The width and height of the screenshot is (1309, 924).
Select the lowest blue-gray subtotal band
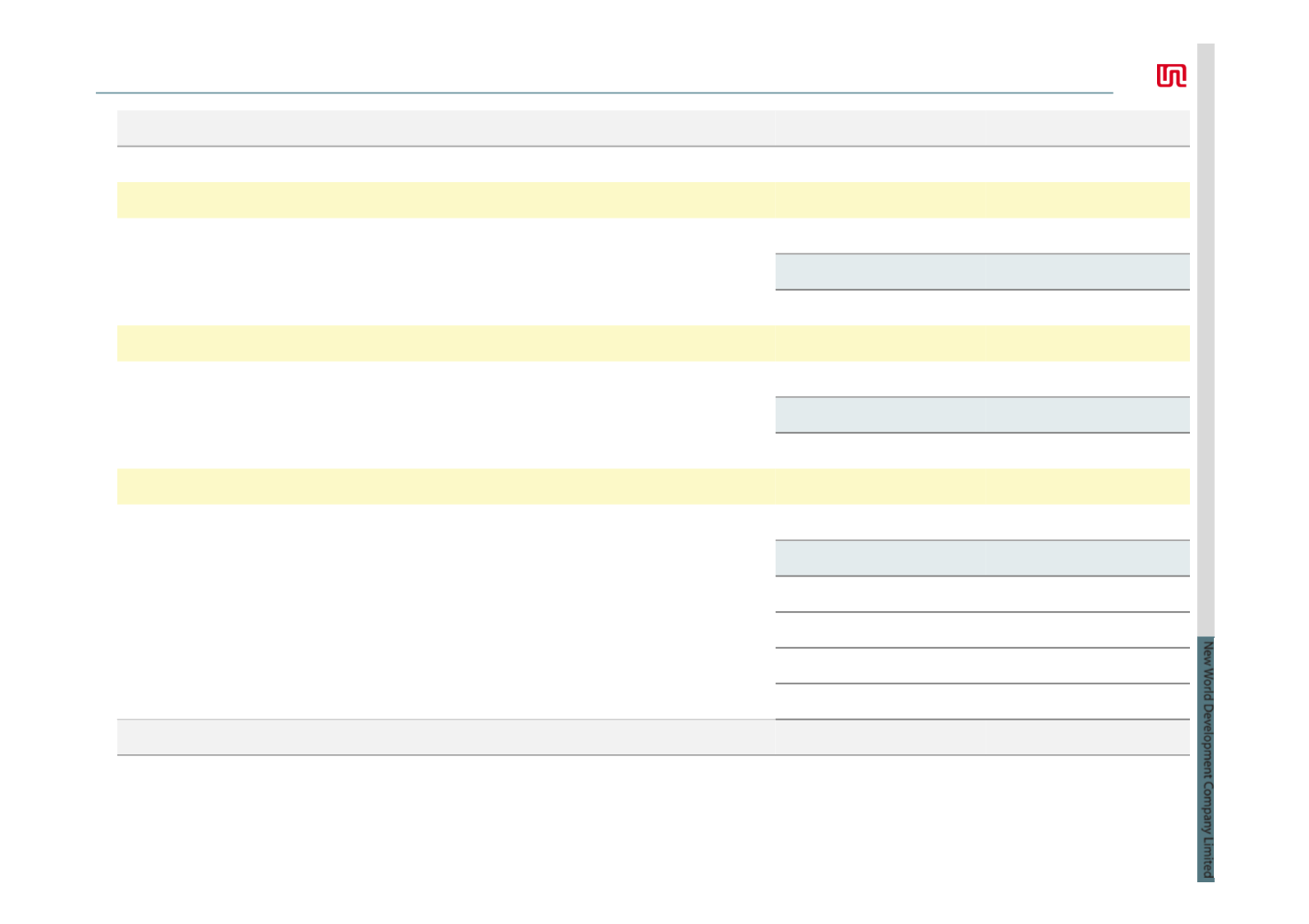tap(983, 558)
